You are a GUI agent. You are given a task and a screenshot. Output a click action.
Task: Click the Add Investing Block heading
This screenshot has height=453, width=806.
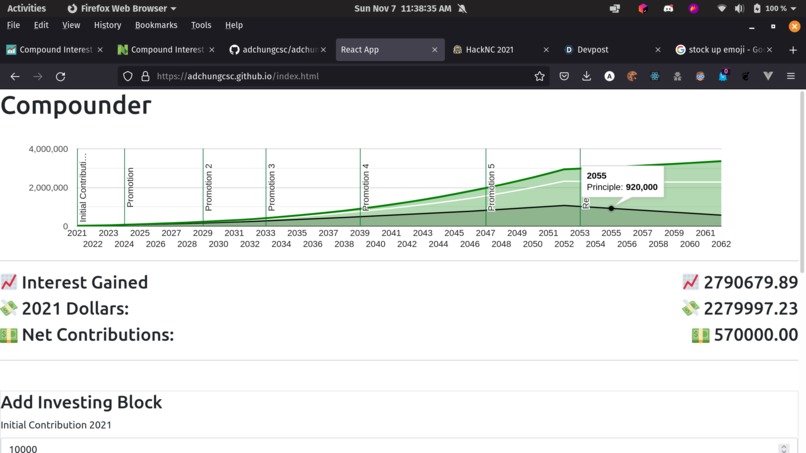pyautogui.click(x=81, y=402)
